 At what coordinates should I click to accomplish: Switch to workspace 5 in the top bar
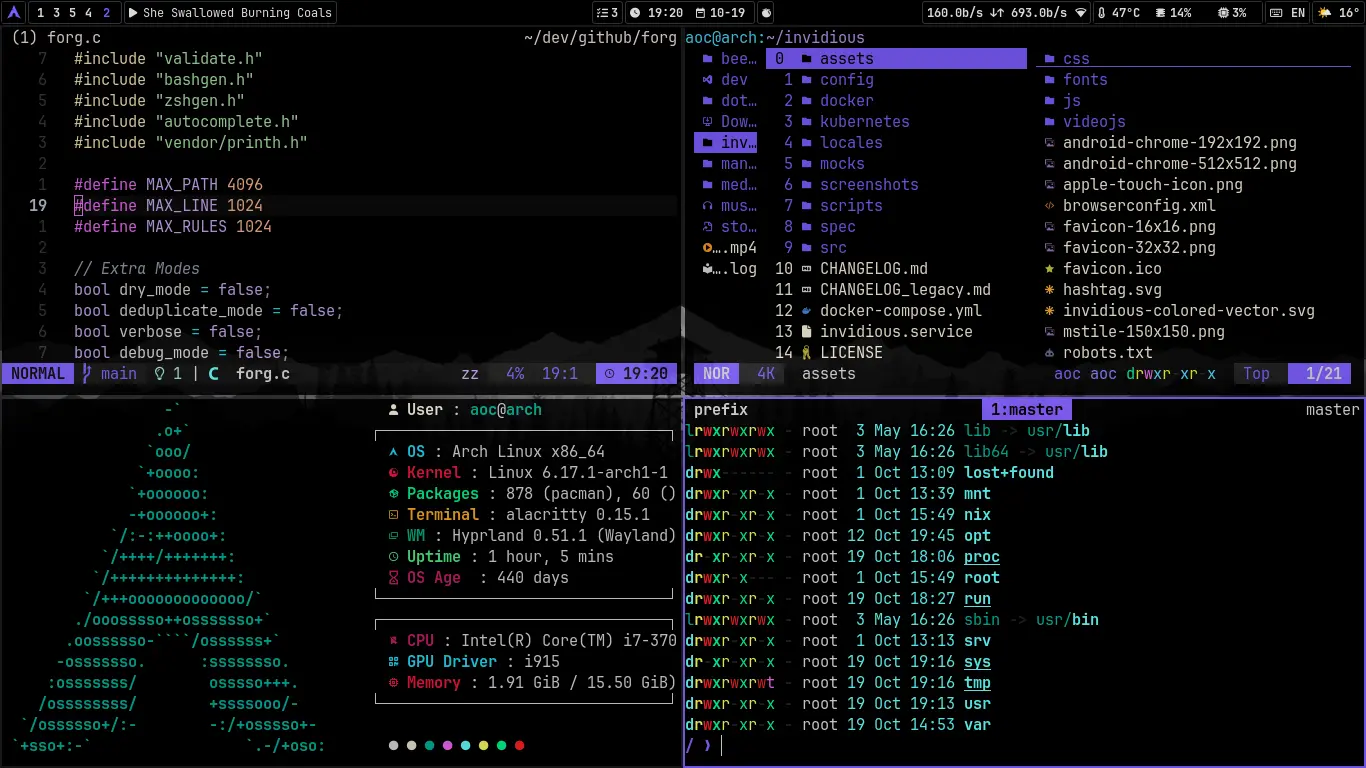(x=73, y=13)
